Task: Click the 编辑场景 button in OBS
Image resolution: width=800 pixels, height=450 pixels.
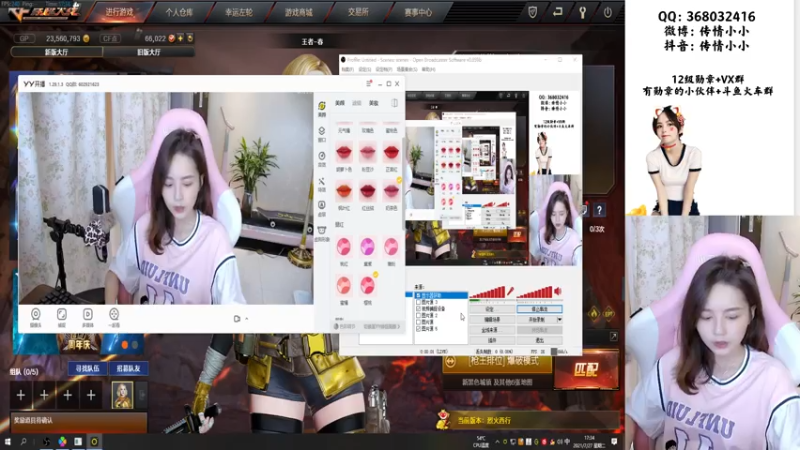Action: click(x=491, y=319)
